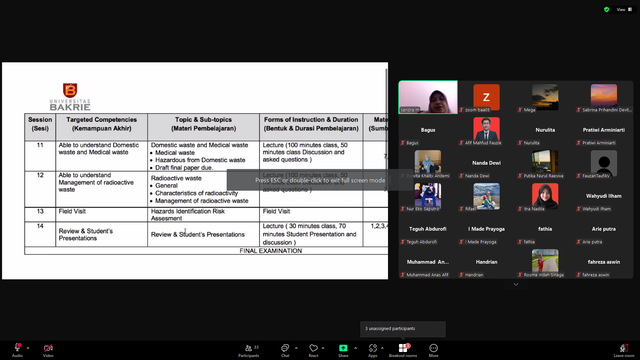640x360 pixels.
Task: Expand share options caret beside Share
Action: (x=356, y=348)
